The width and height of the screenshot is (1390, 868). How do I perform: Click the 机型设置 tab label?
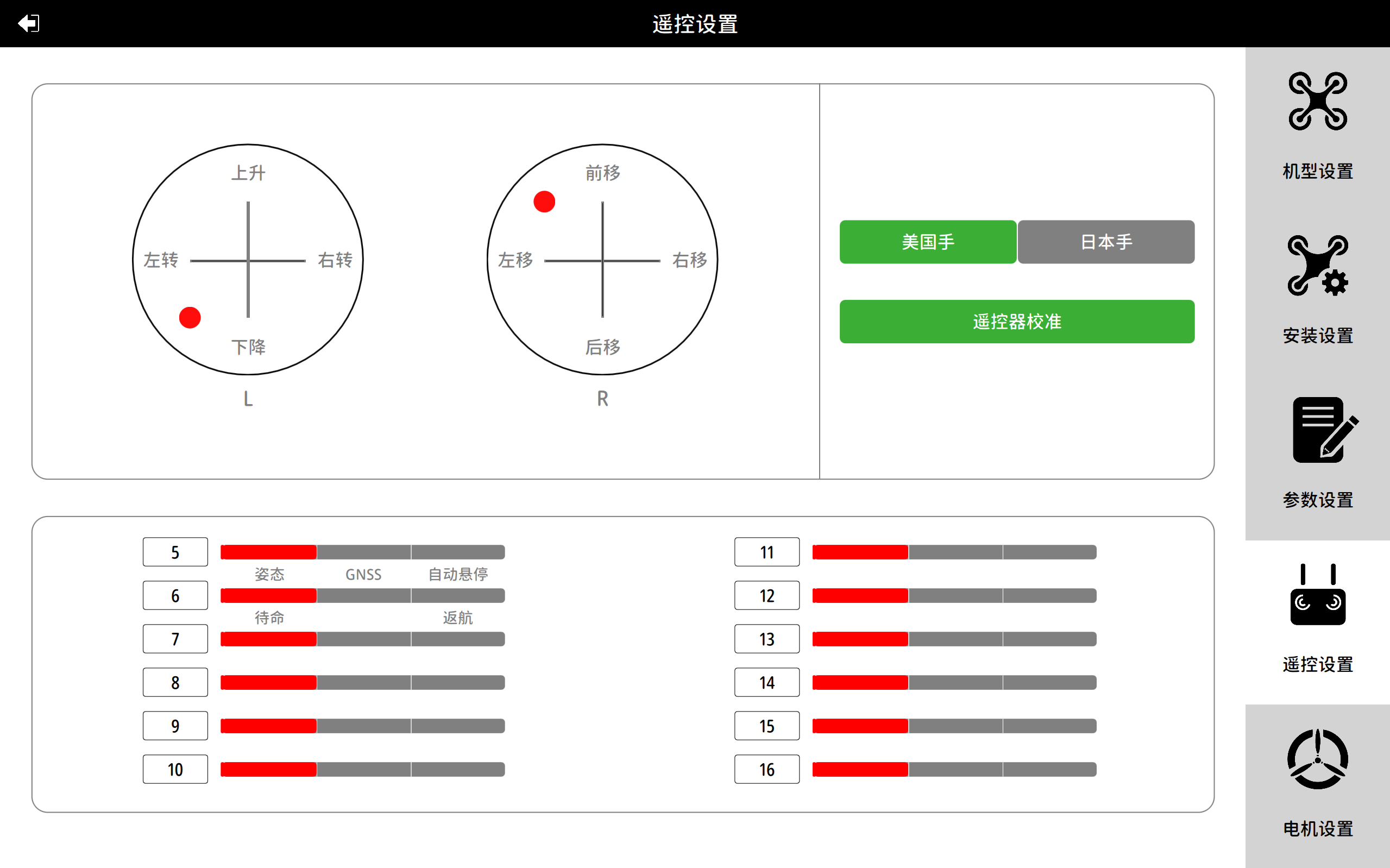pyautogui.click(x=1317, y=171)
